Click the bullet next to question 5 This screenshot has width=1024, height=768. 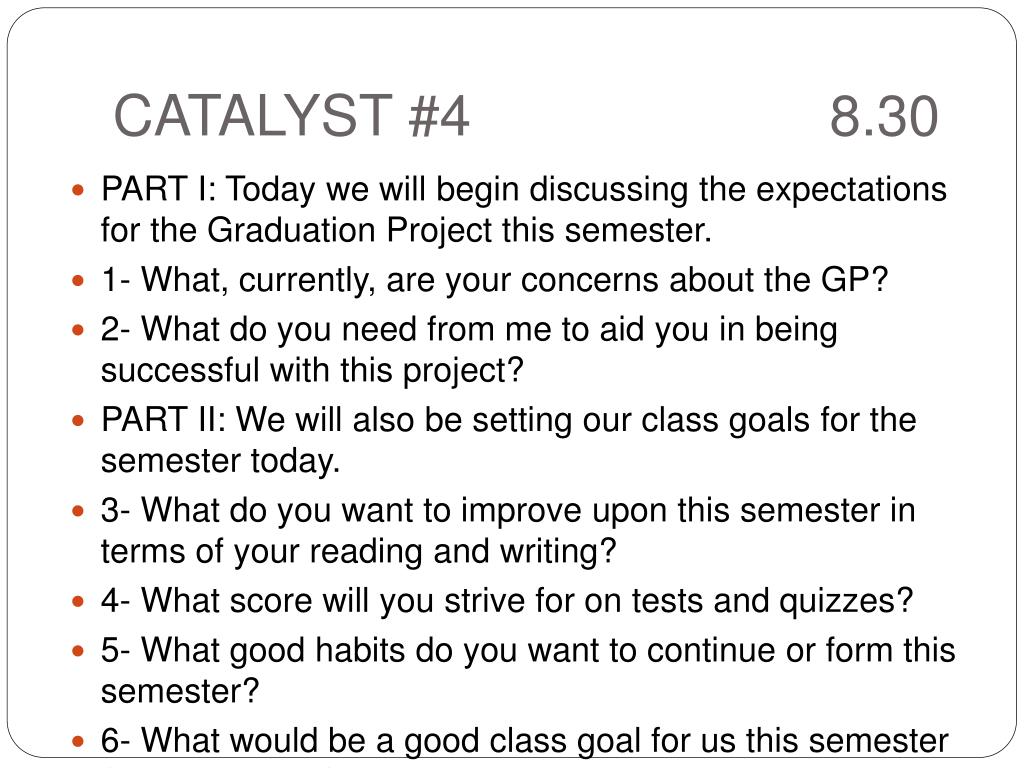tap(78, 651)
